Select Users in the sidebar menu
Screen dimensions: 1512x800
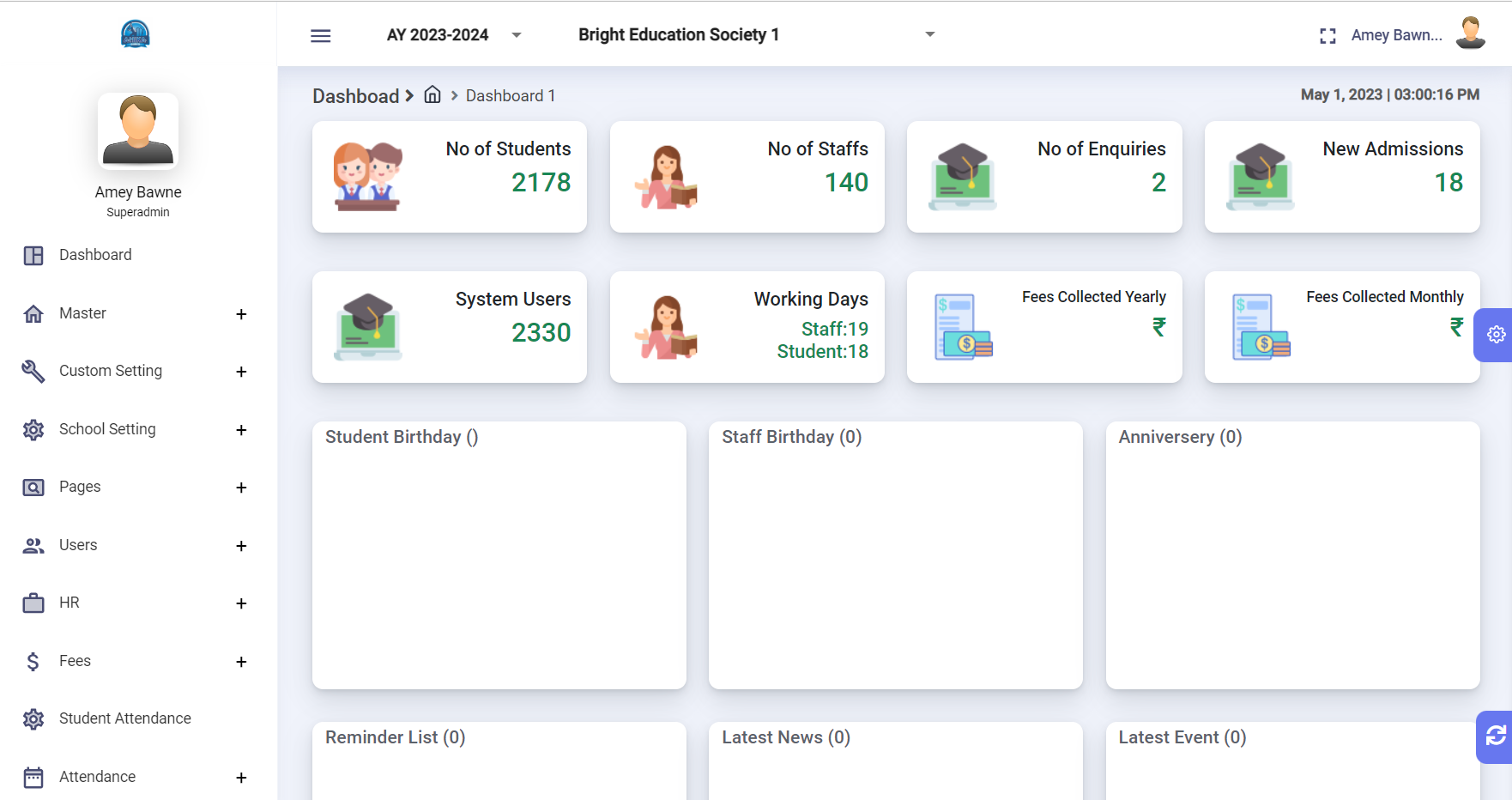coord(78,545)
